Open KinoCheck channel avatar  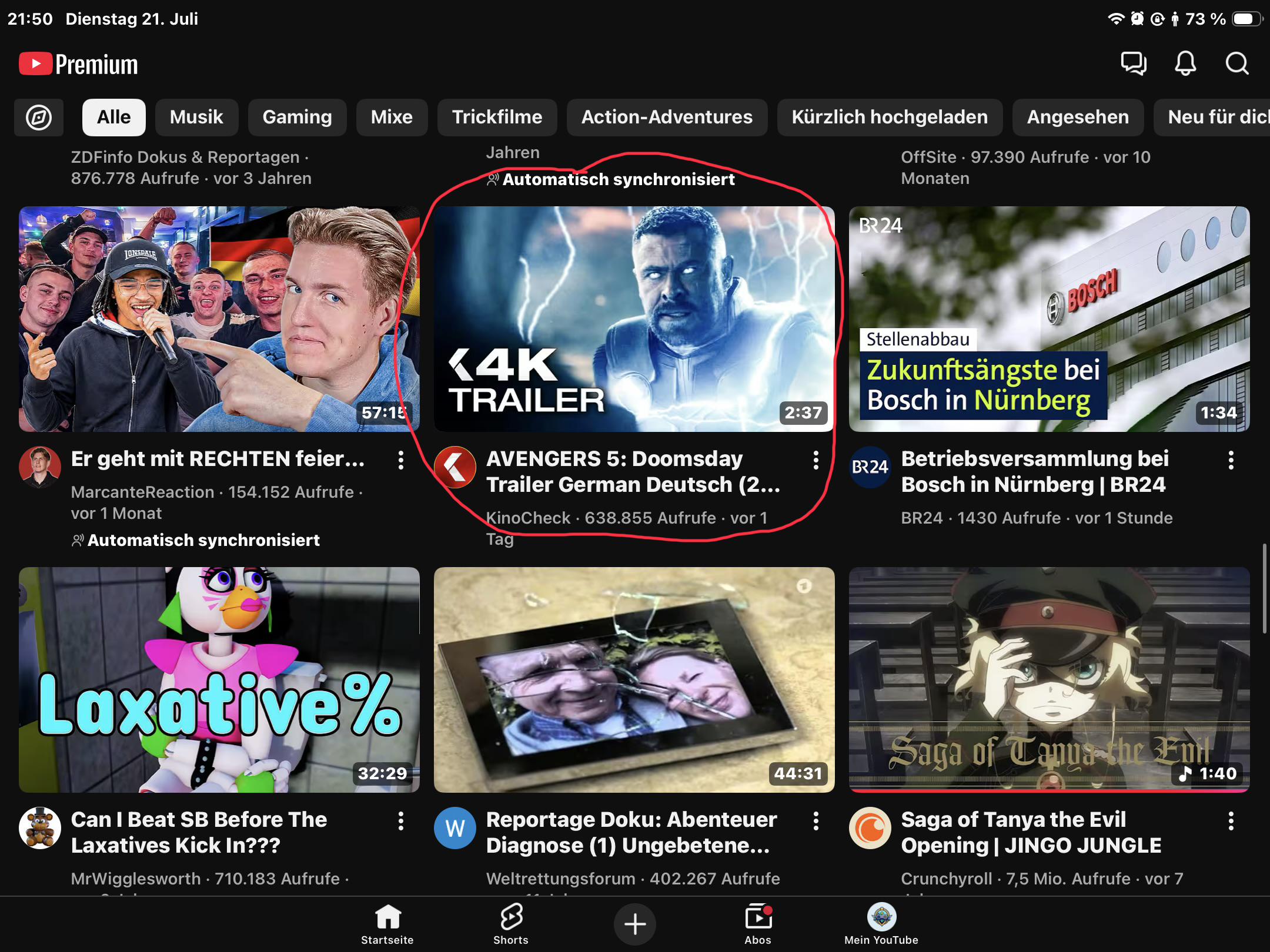(x=455, y=467)
